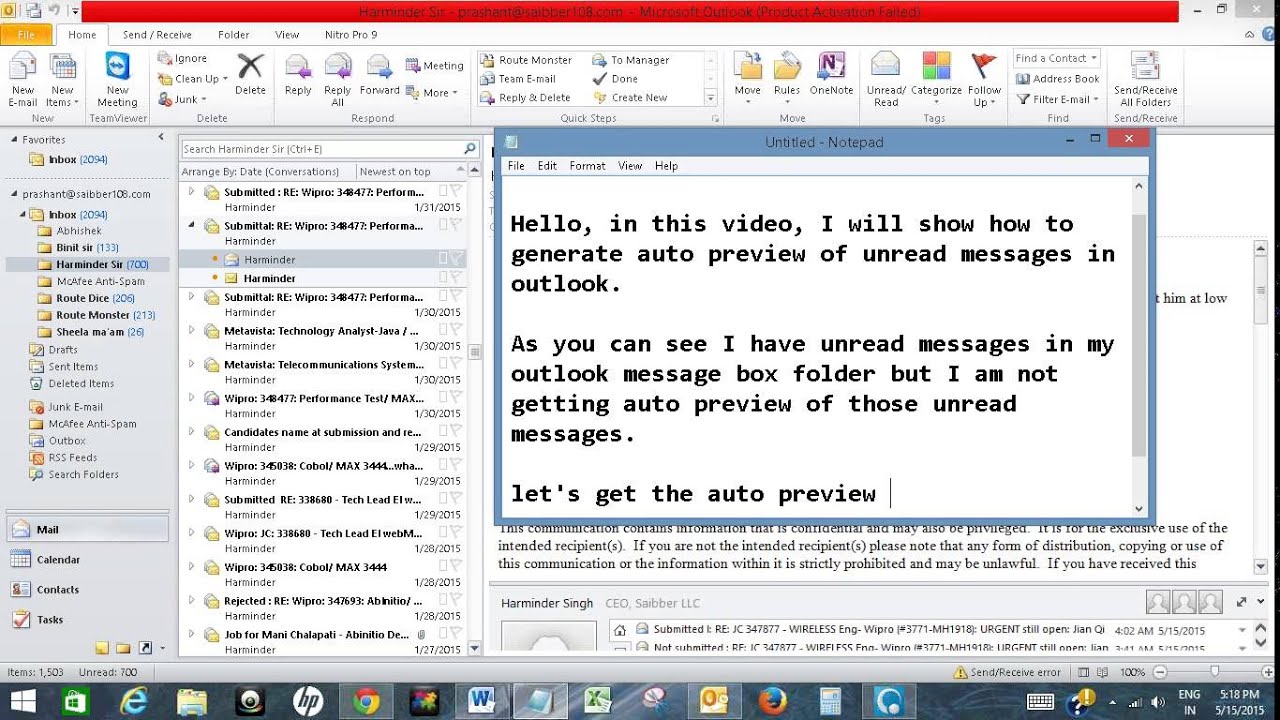The height and width of the screenshot is (720, 1280).
Task: Click the Find a Contact box
Action: pyautogui.click(x=1056, y=59)
